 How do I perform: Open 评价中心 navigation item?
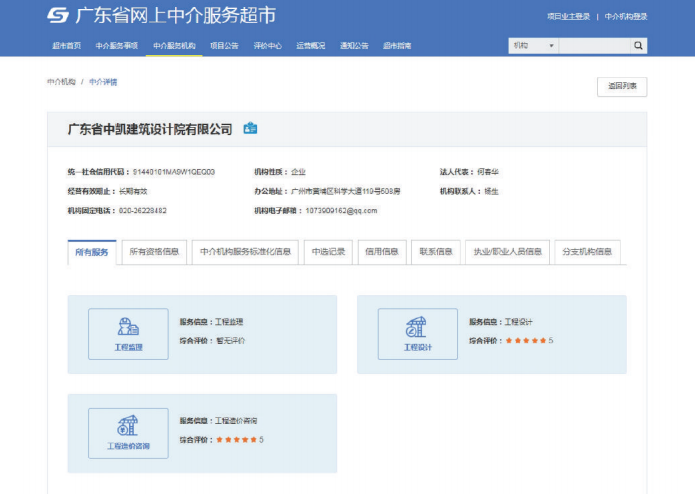pos(268,46)
